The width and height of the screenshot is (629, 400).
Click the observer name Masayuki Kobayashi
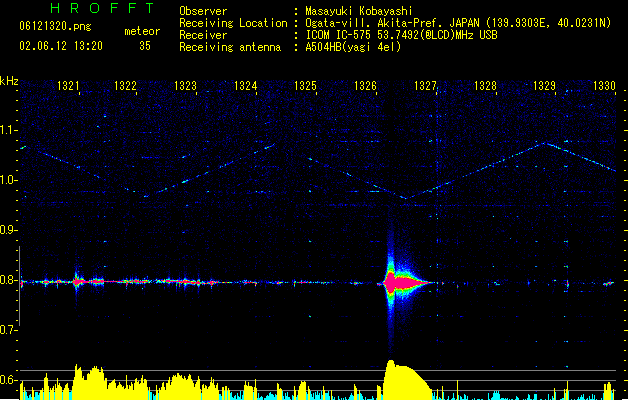click(359, 11)
